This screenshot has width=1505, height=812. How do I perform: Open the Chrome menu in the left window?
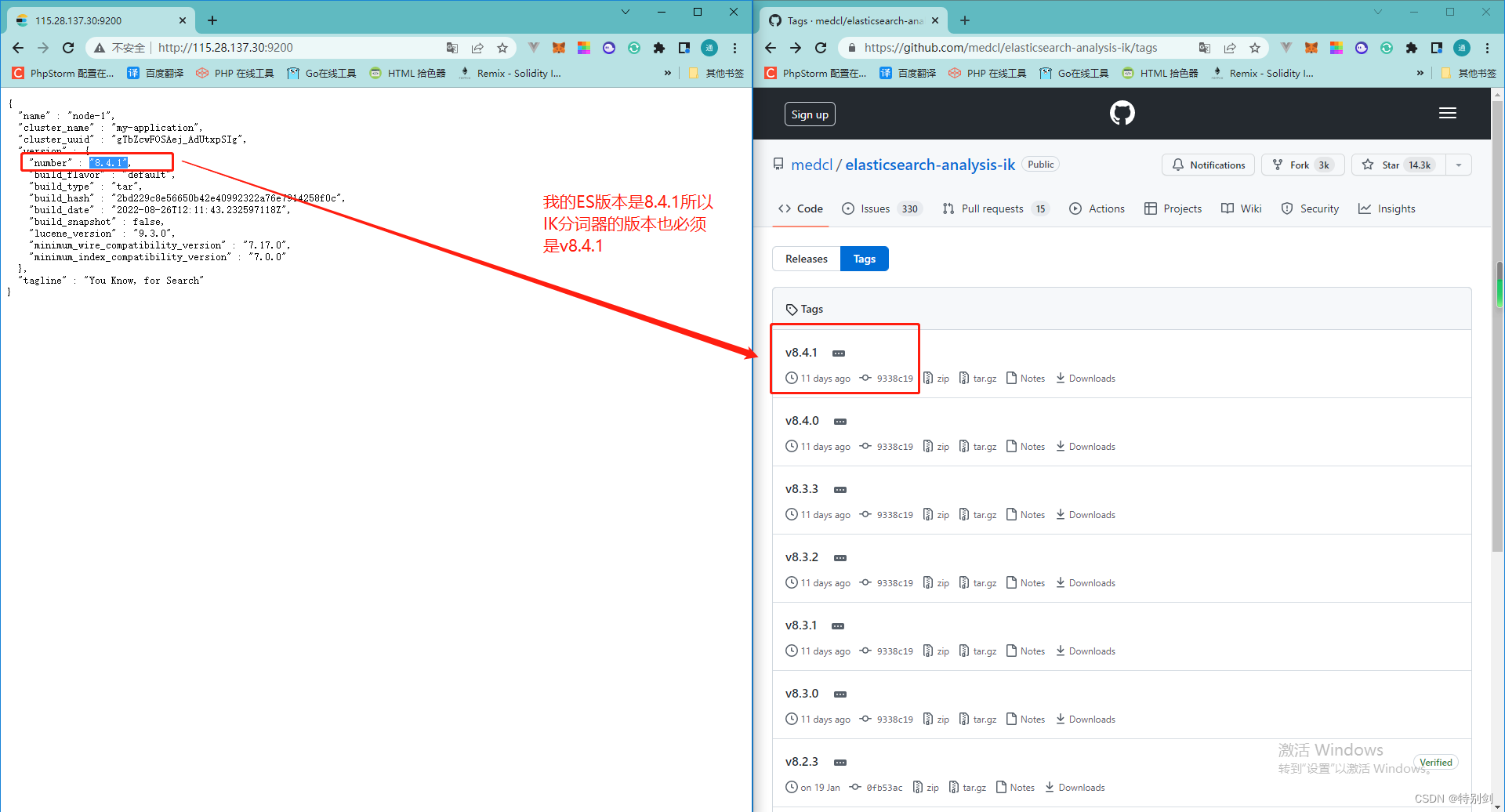pyautogui.click(x=734, y=48)
